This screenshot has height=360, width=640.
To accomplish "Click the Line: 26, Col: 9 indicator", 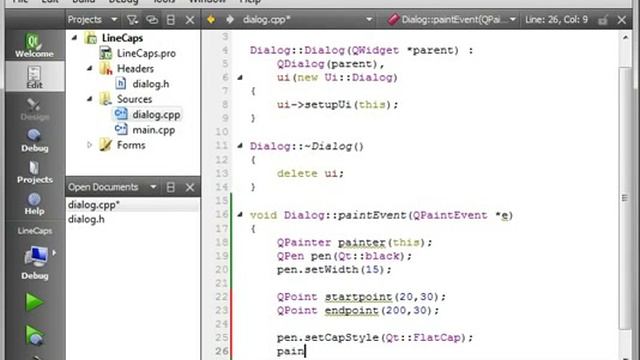I will coord(556,20).
